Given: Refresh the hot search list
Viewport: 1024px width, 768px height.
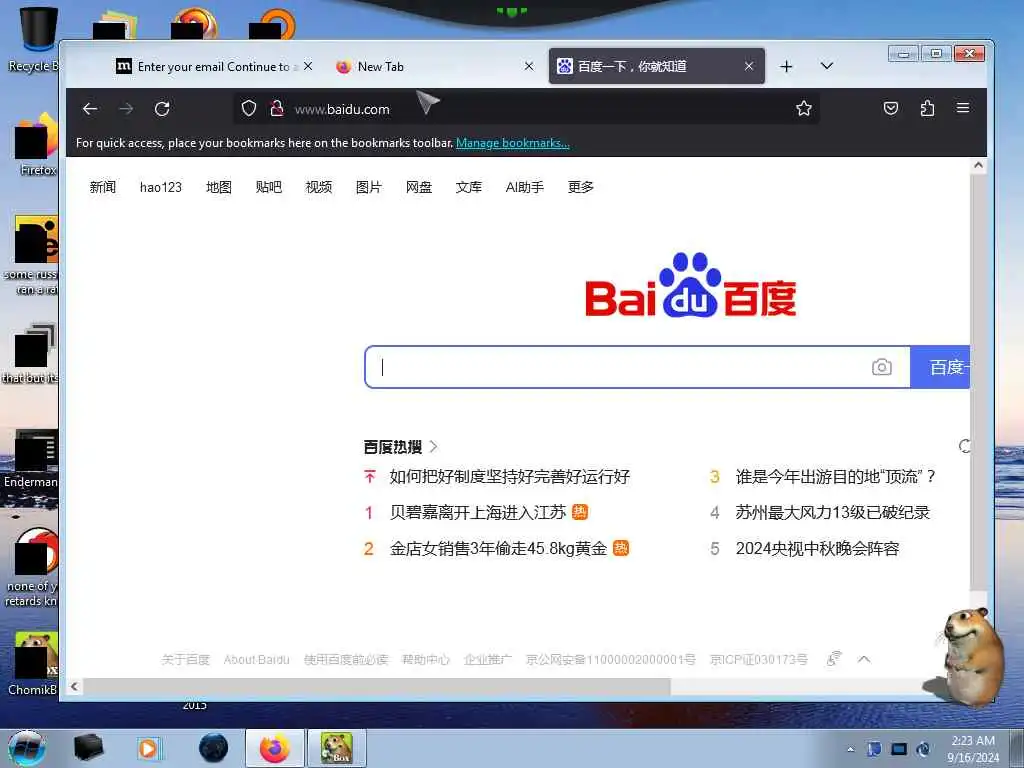Looking at the screenshot, I should coord(965,446).
